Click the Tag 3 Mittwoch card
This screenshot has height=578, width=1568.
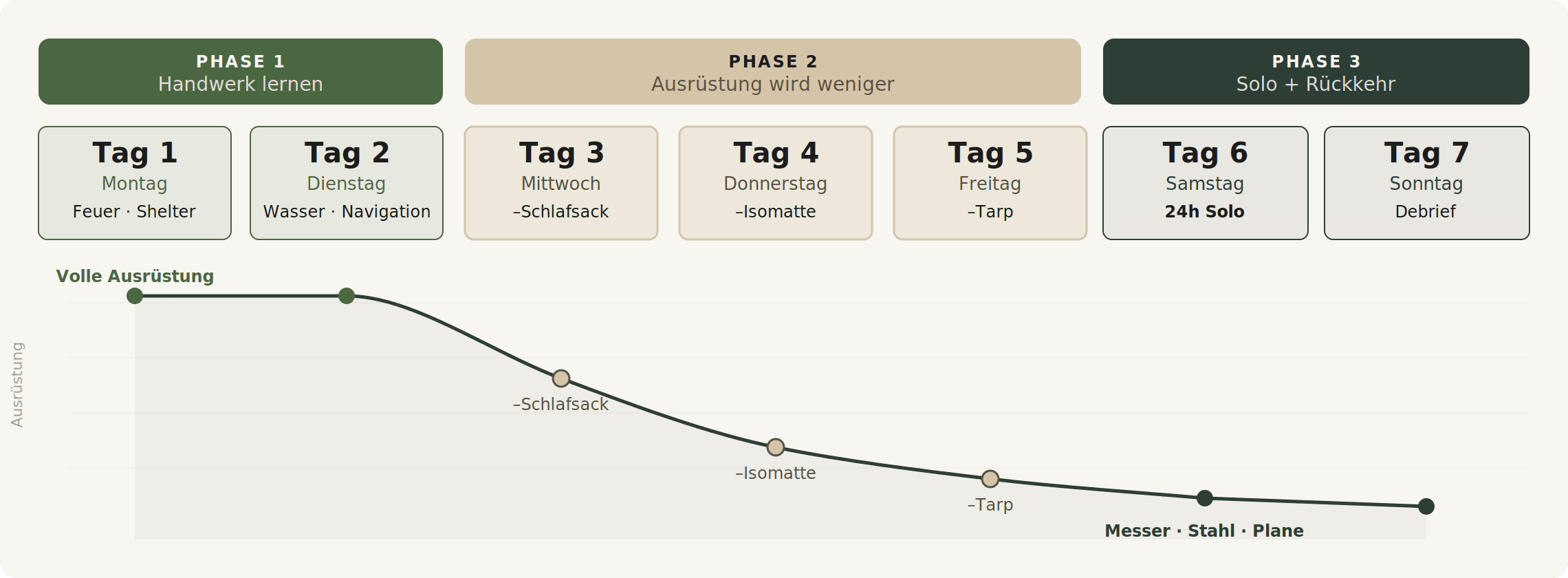pos(561,183)
